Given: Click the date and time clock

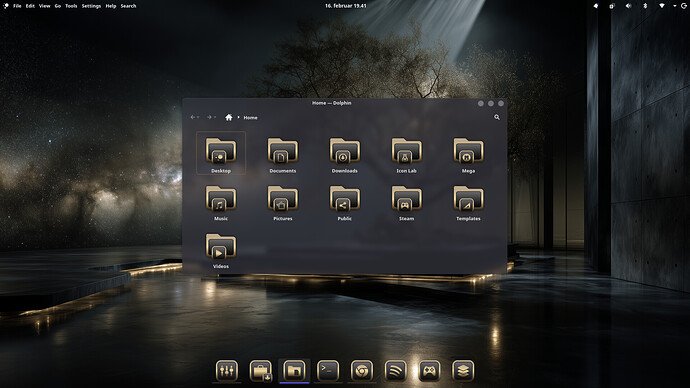Looking at the screenshot, I should click(345, 6).
